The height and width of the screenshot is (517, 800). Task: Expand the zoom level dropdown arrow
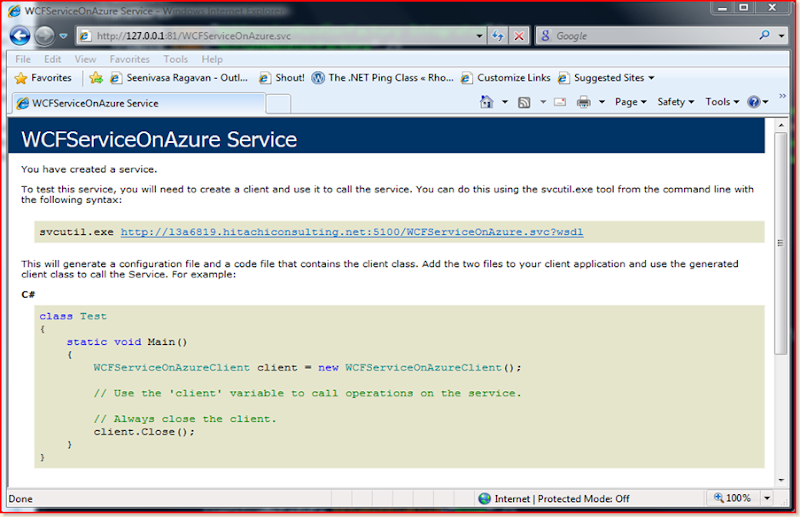click(767, 498)
